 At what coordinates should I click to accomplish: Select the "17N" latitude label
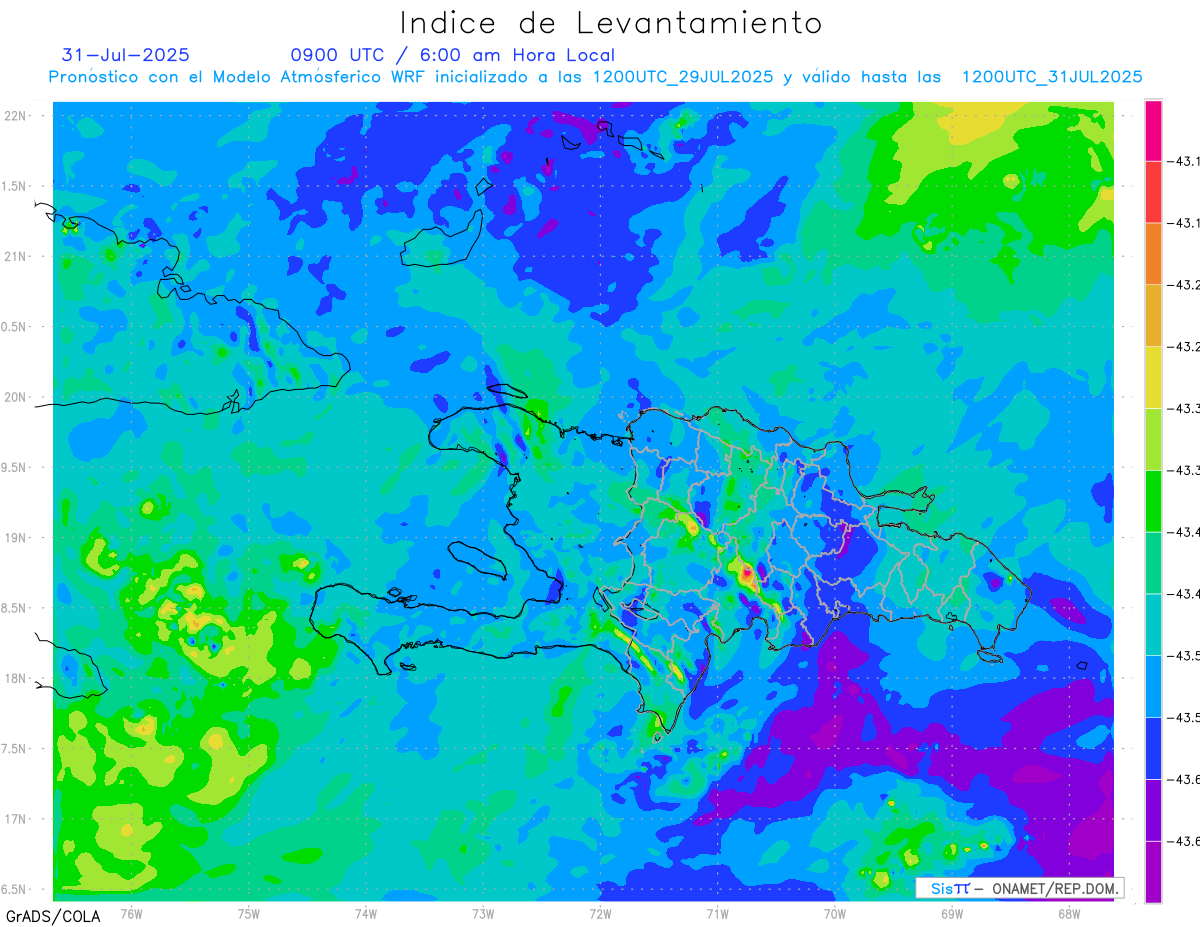[x=14, y=819]
